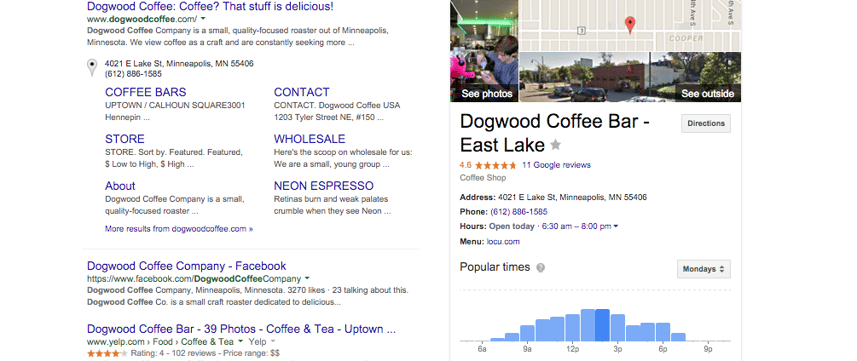Open the COFFEE BARS sitelink
The width and height of the screenshot is (857, 361).
pos(145,92)
